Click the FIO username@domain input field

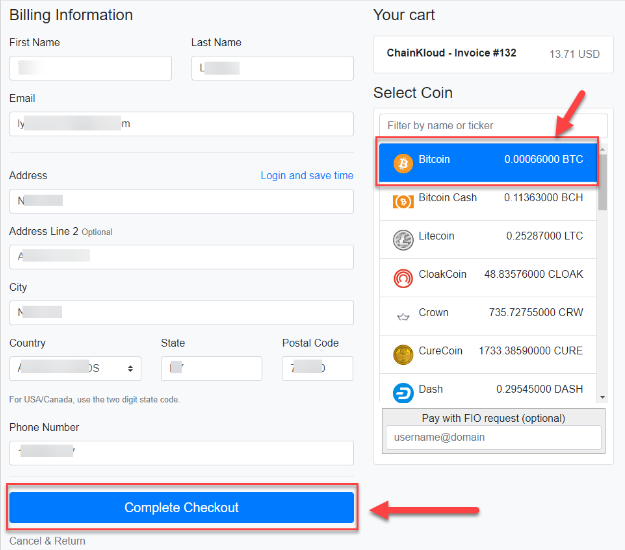(494, 438)
